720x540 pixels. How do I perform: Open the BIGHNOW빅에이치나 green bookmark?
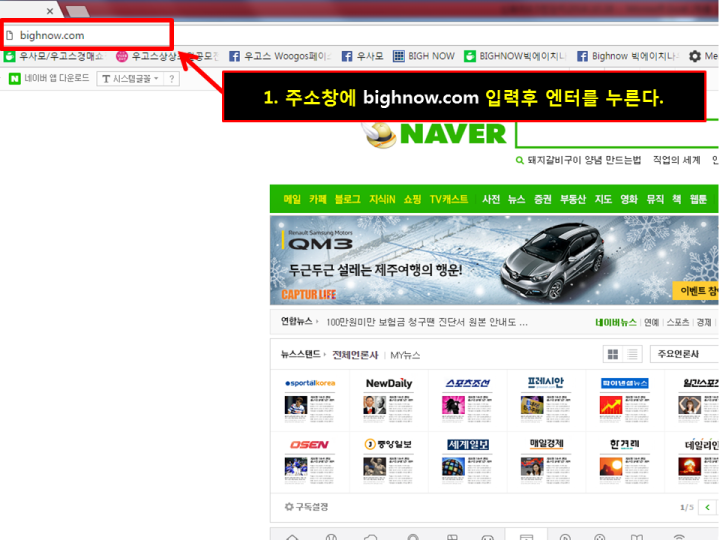(x=515, y=56)
